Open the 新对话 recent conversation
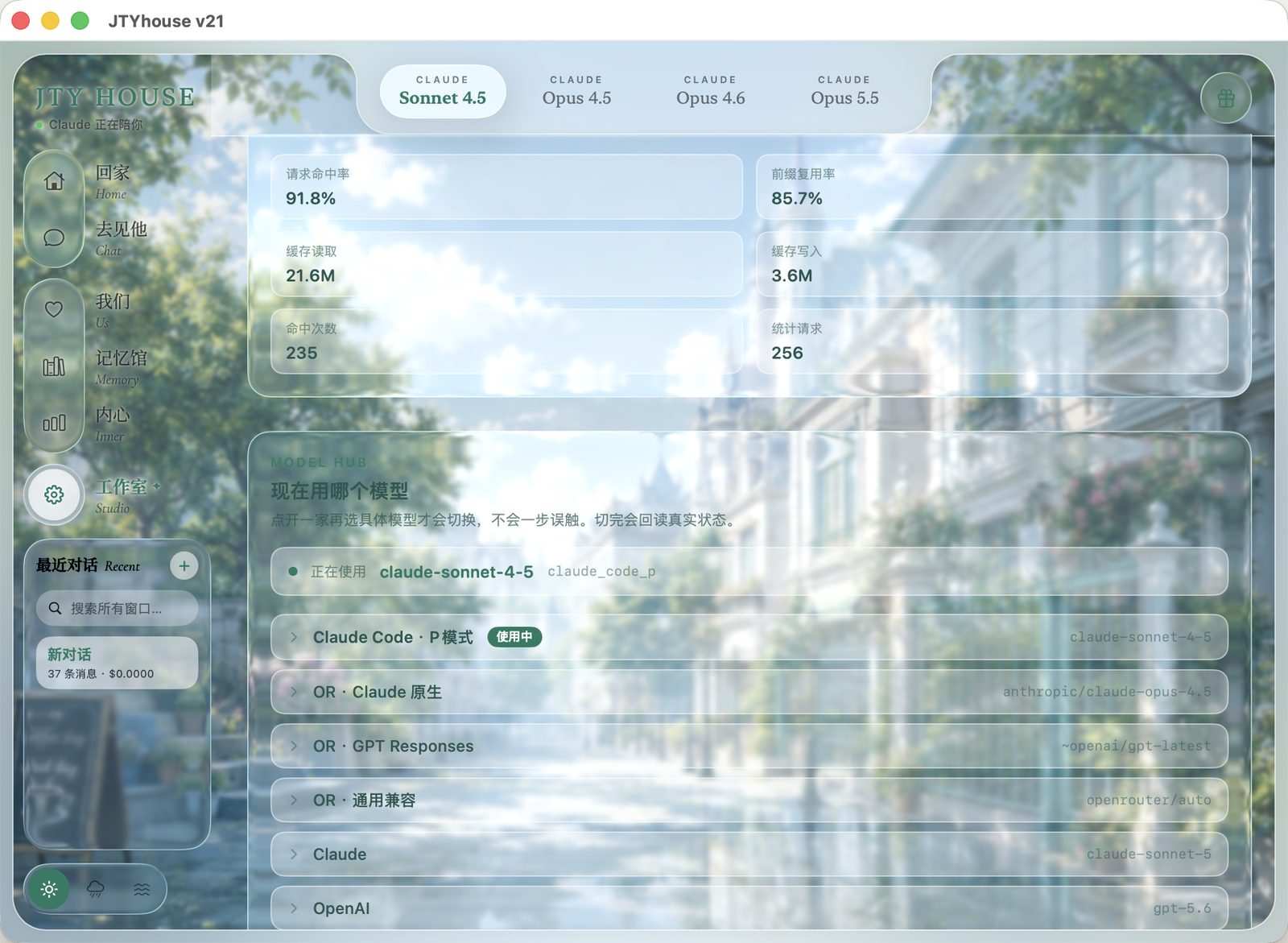Viewport: 1288px width, 943px height. click(117, 663)
